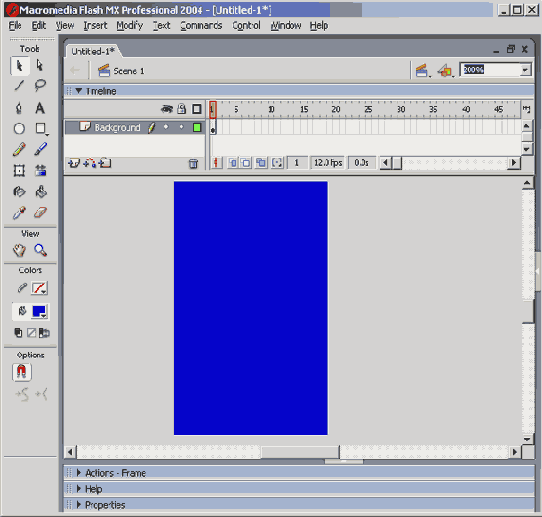Select the Eraser tool

(x=40, y=212)
